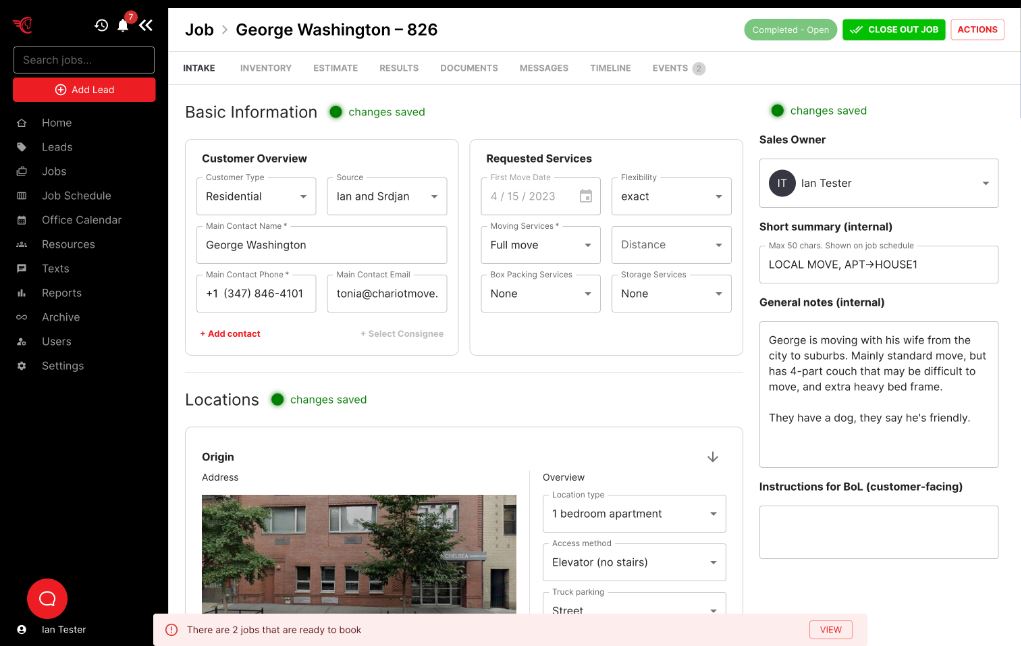The image size is (1021, 646).
Task: Select the Intake tab
Action: [x=199, y=68]
